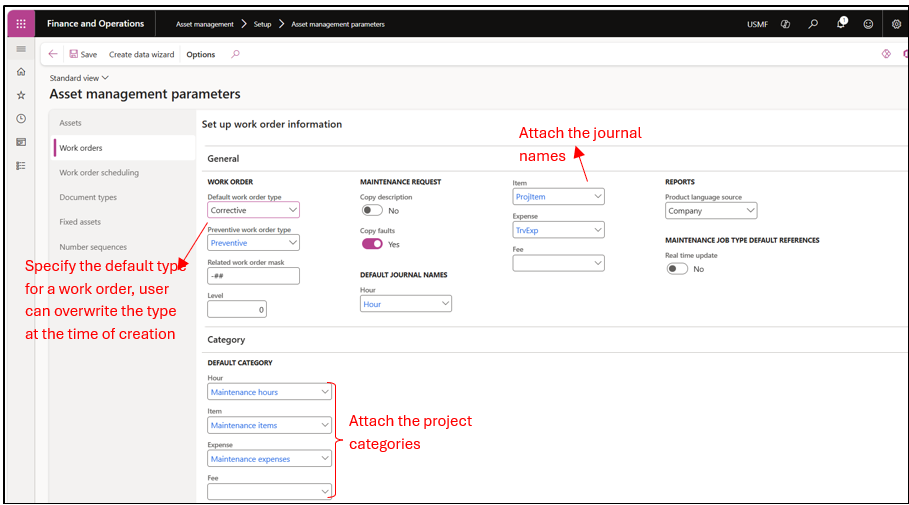This screenshot has height=505, width=909.
Task: Toggle Copy description switch
Action: pos(372,210)
